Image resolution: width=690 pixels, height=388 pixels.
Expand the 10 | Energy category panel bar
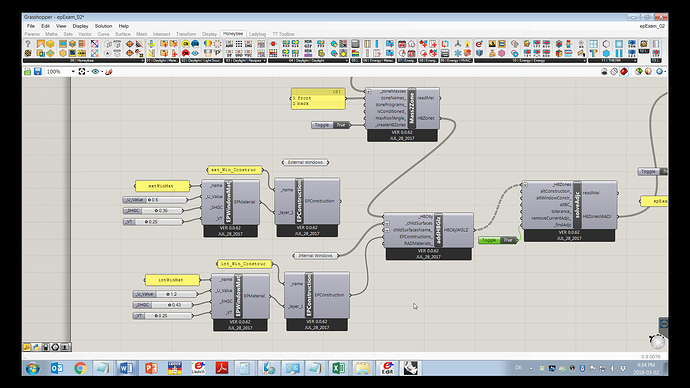click(529, 61)
